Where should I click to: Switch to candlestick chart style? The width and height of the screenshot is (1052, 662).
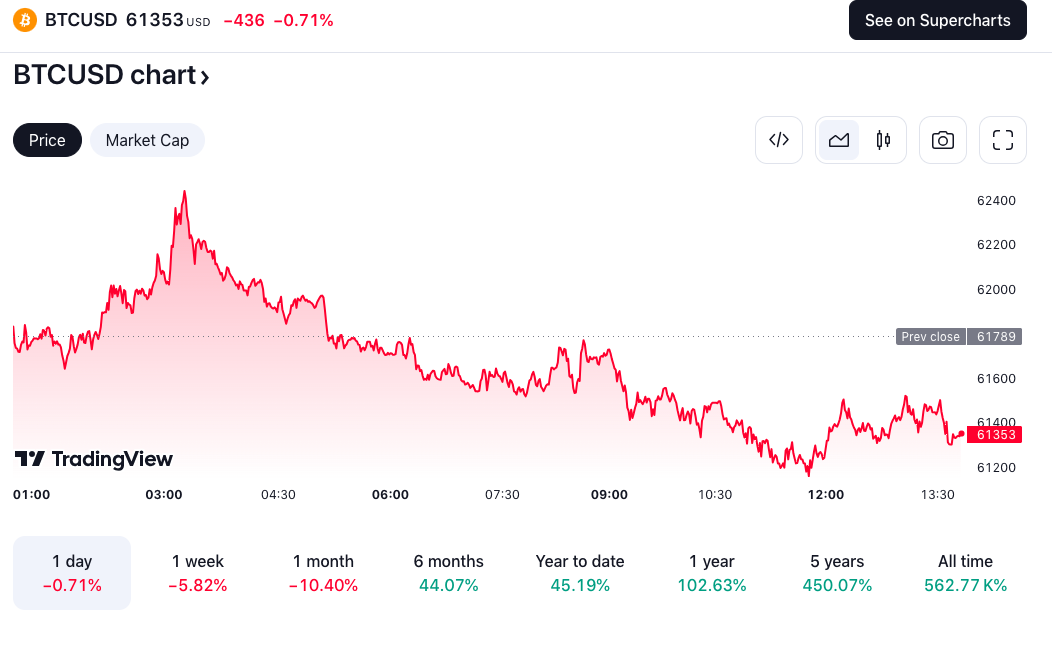click(882, 140)
